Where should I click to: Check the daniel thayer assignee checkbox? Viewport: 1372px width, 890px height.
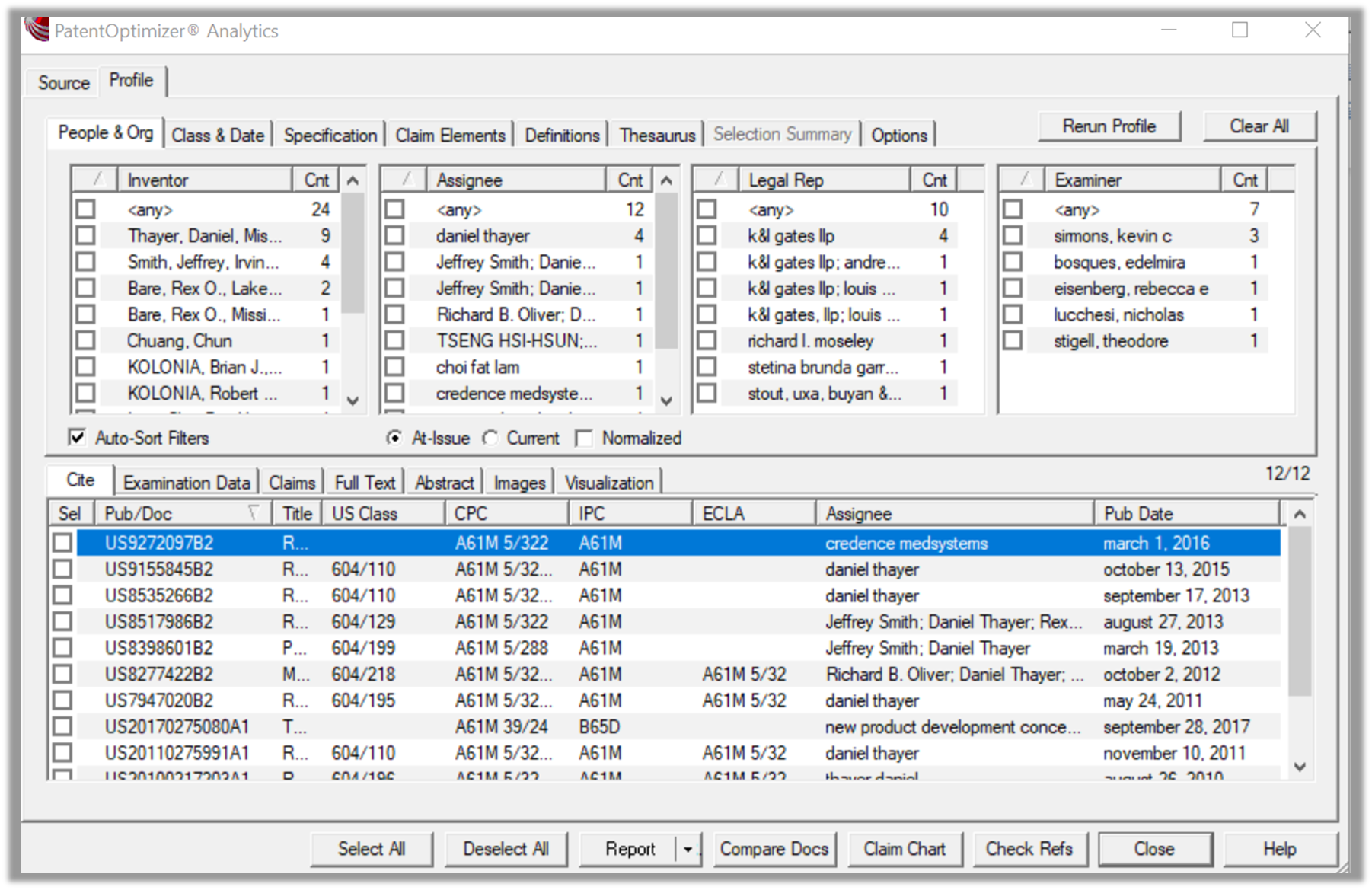395,235
